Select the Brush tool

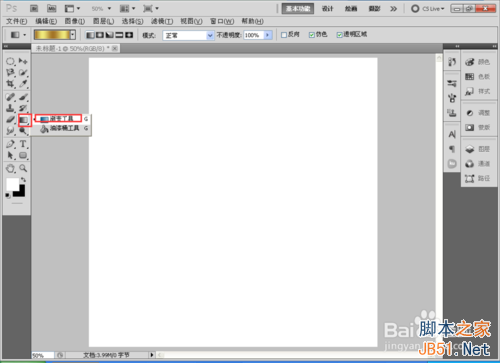pyautogui.click(x=23, y=97)
